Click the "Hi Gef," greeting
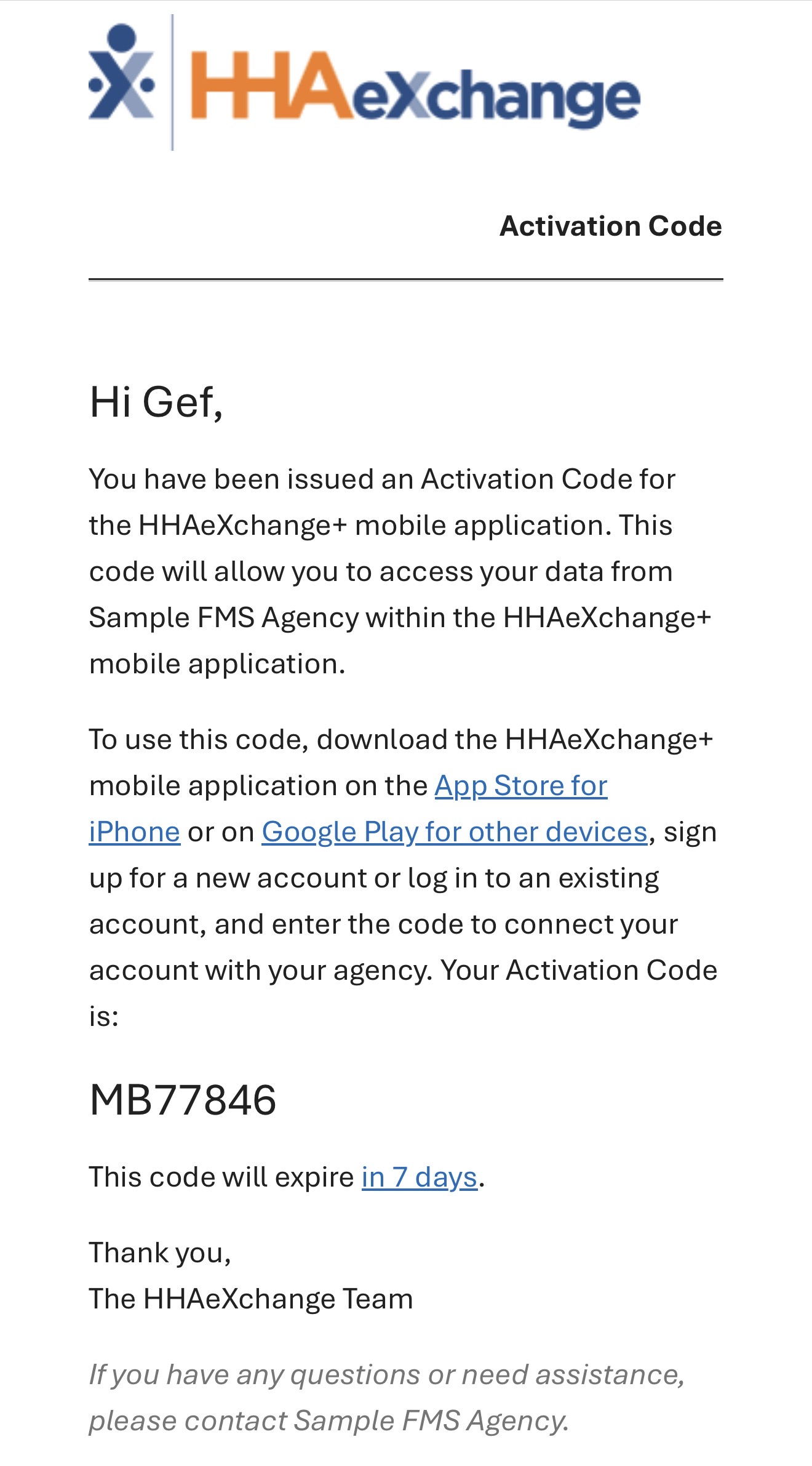Screen dimensions: 812x1466 (x=156, y=402)
